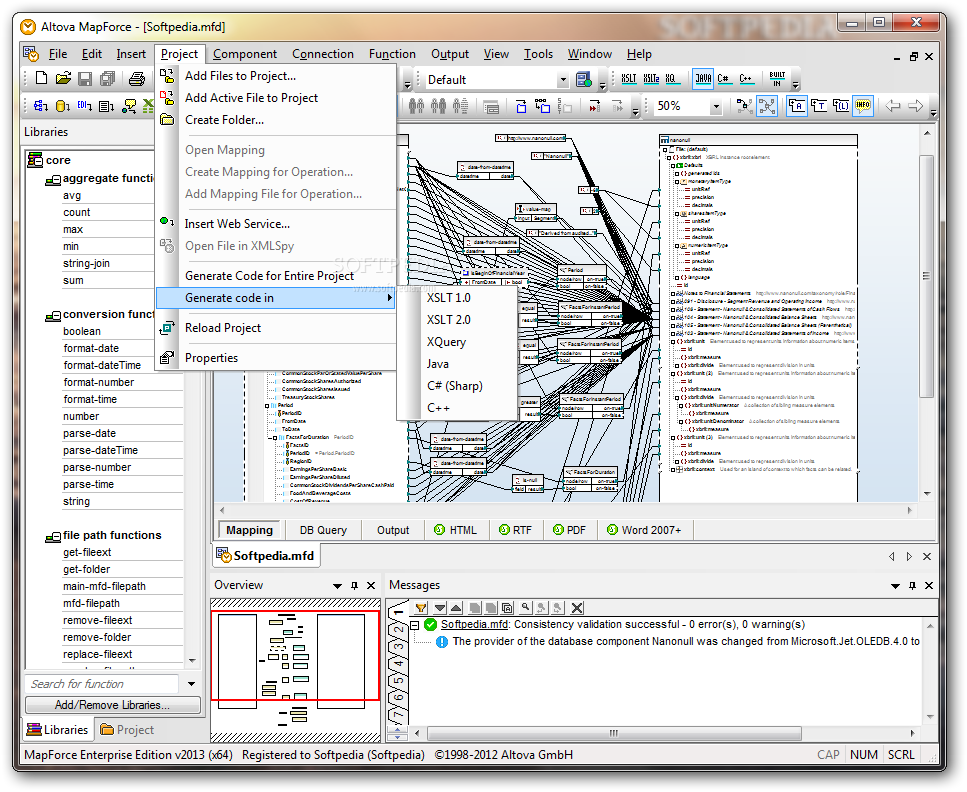
Task: Open the Default configuration dropdown
Action: pyautogui.click(x=562, y=80)
